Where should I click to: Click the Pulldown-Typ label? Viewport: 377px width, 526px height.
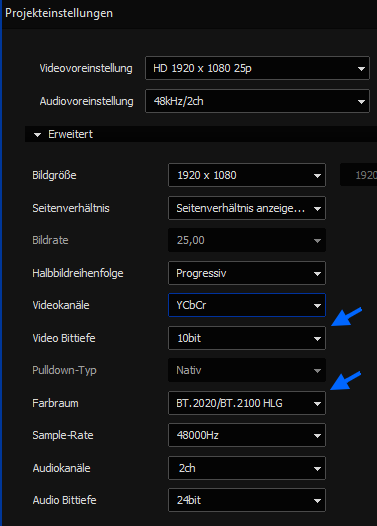(x=64, y=370)
